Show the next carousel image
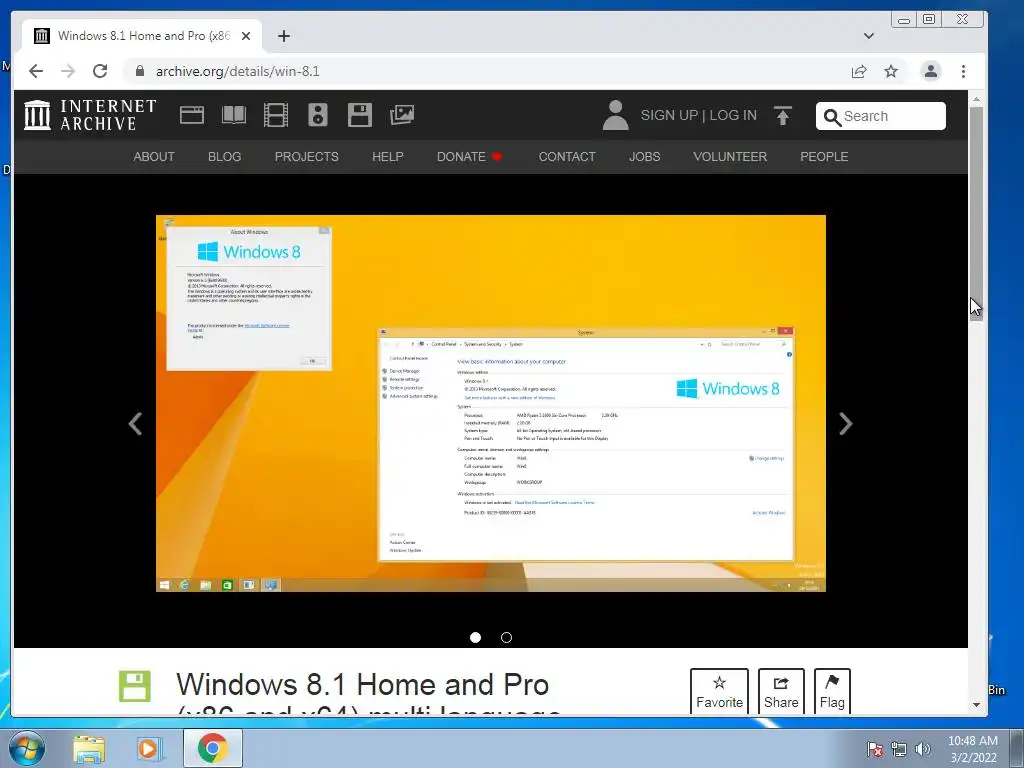1024x768 pixels. pos(845,424)
